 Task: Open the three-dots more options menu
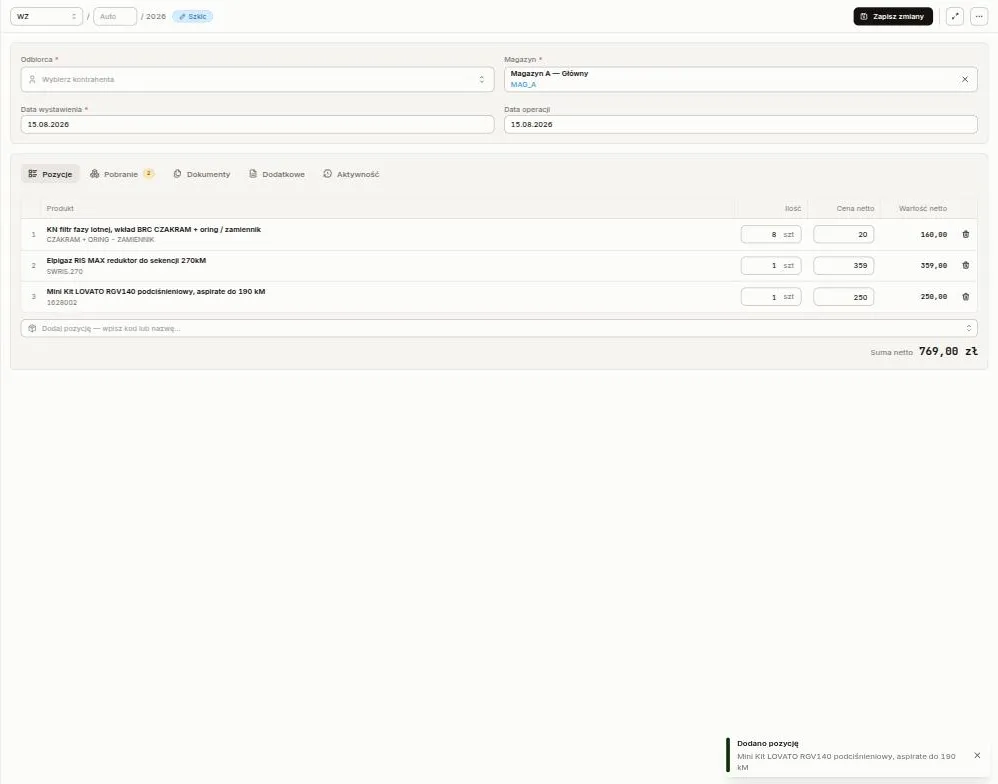[979, 17]
